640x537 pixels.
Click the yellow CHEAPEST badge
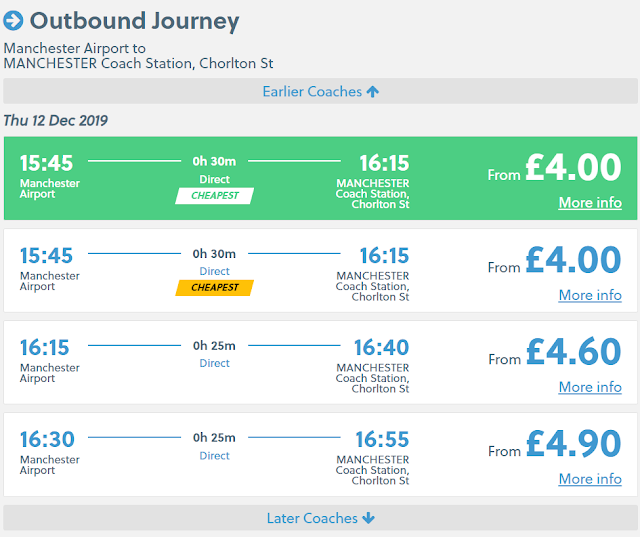pos(214,288)
